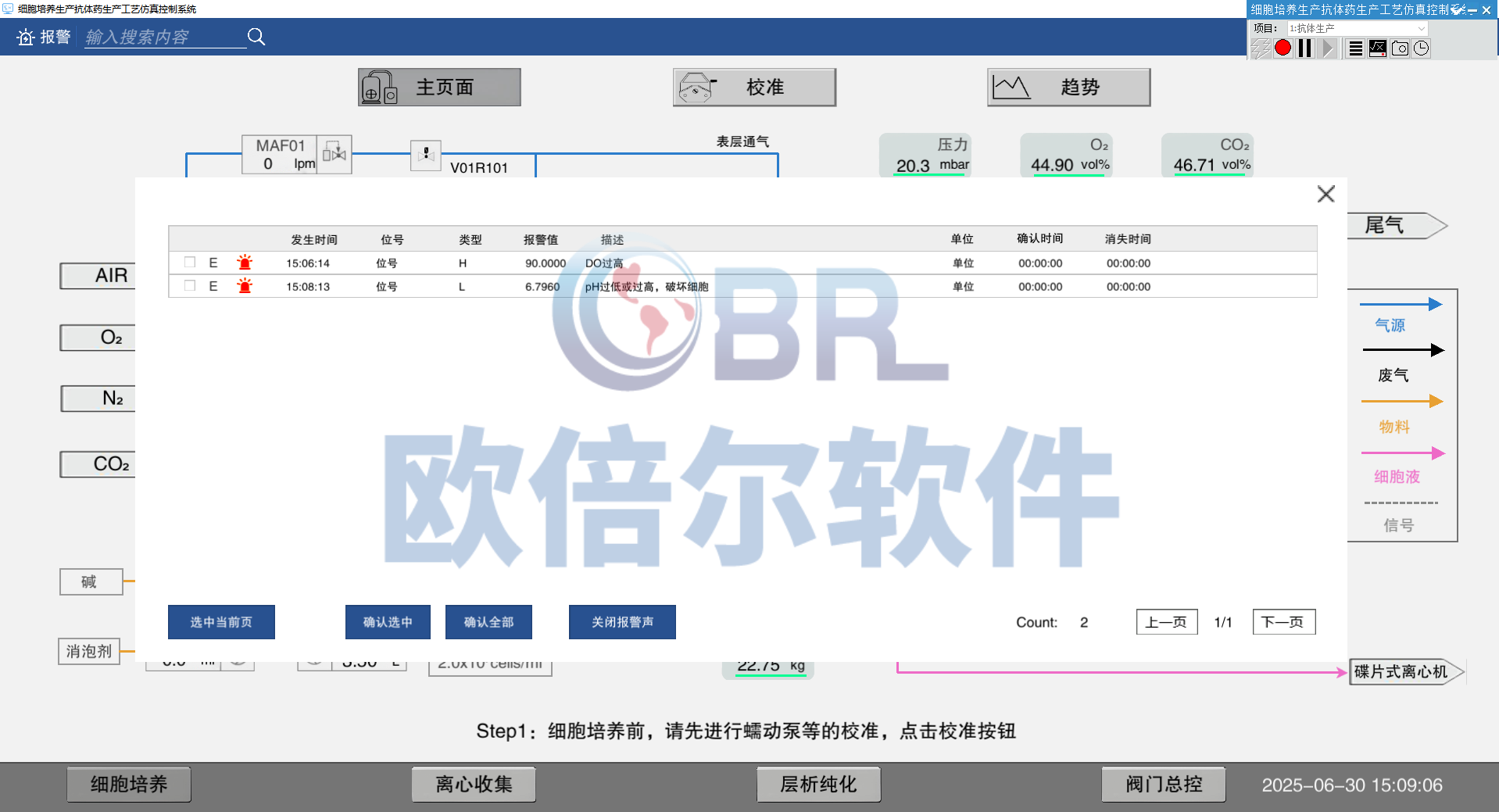
Task: Go to the 离心收集 section
Action: point(474,784)
